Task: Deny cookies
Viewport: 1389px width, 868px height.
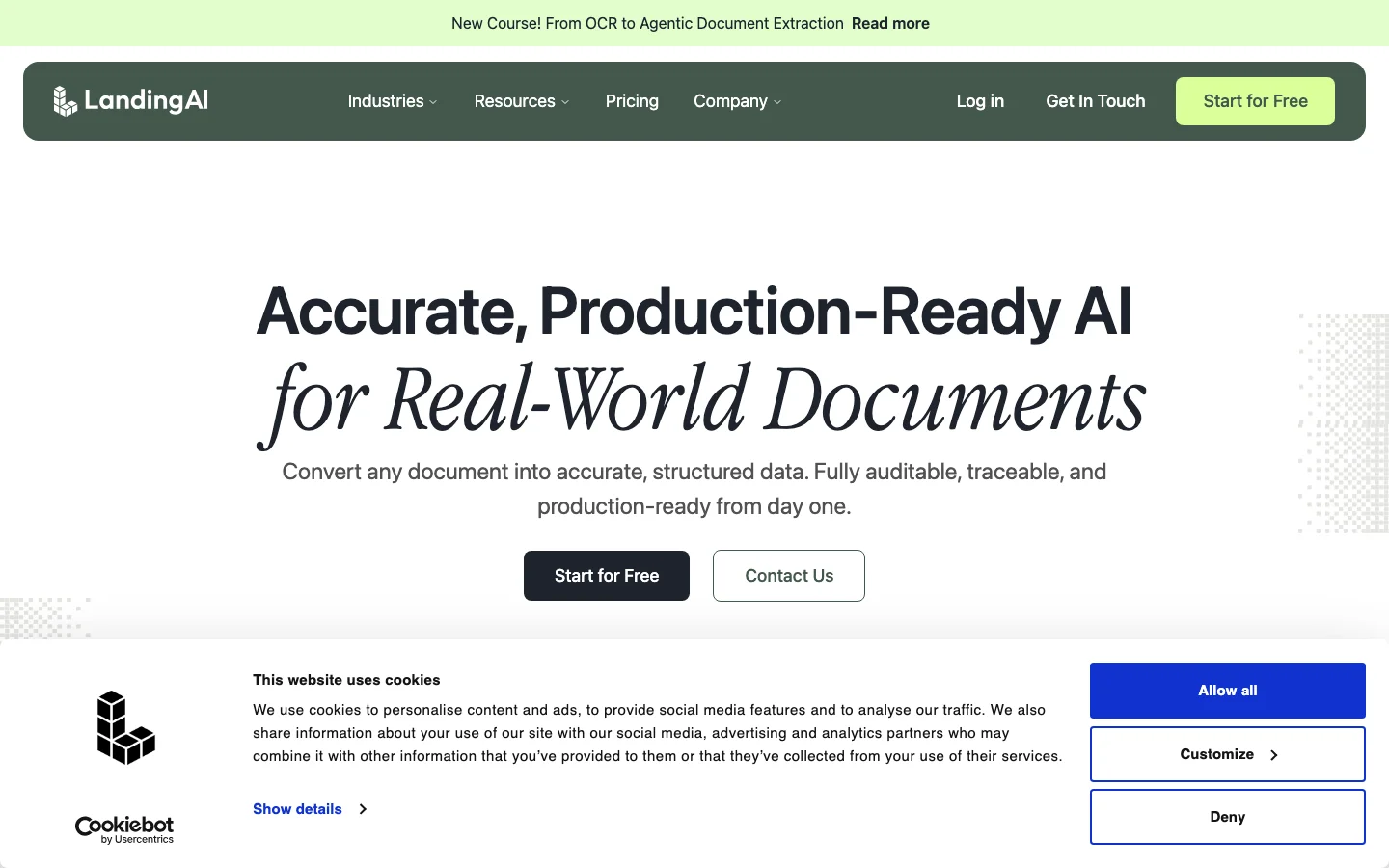Action: [x=1228, y=817]
